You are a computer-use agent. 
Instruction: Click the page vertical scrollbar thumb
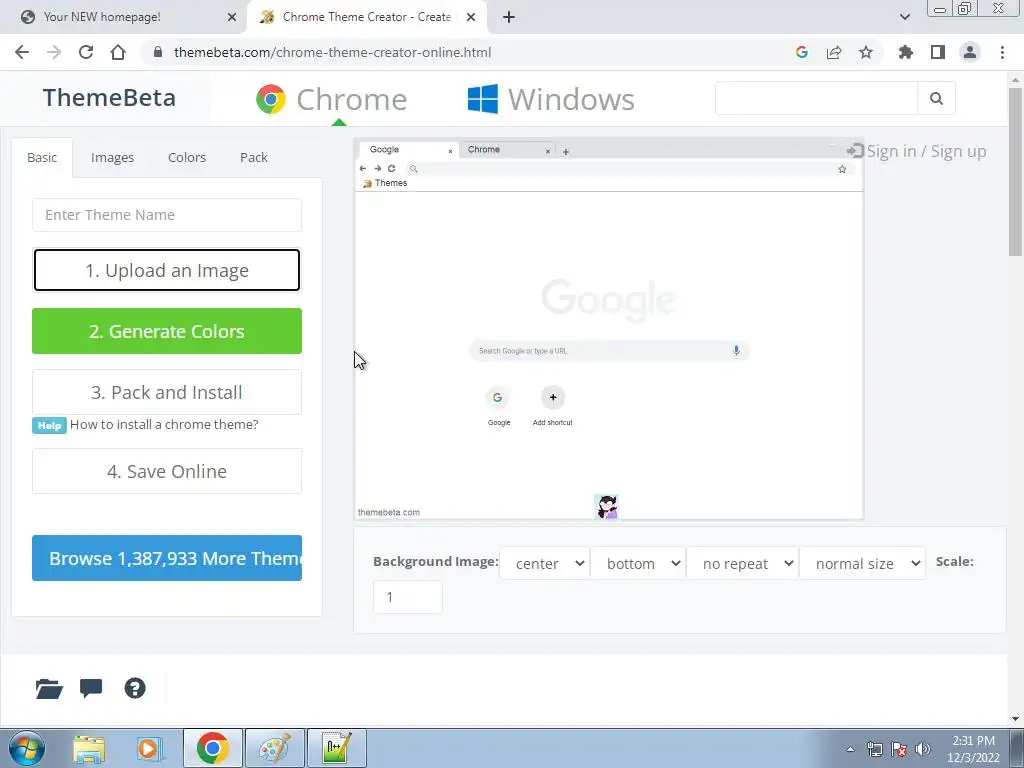(x=1015, y=170)
